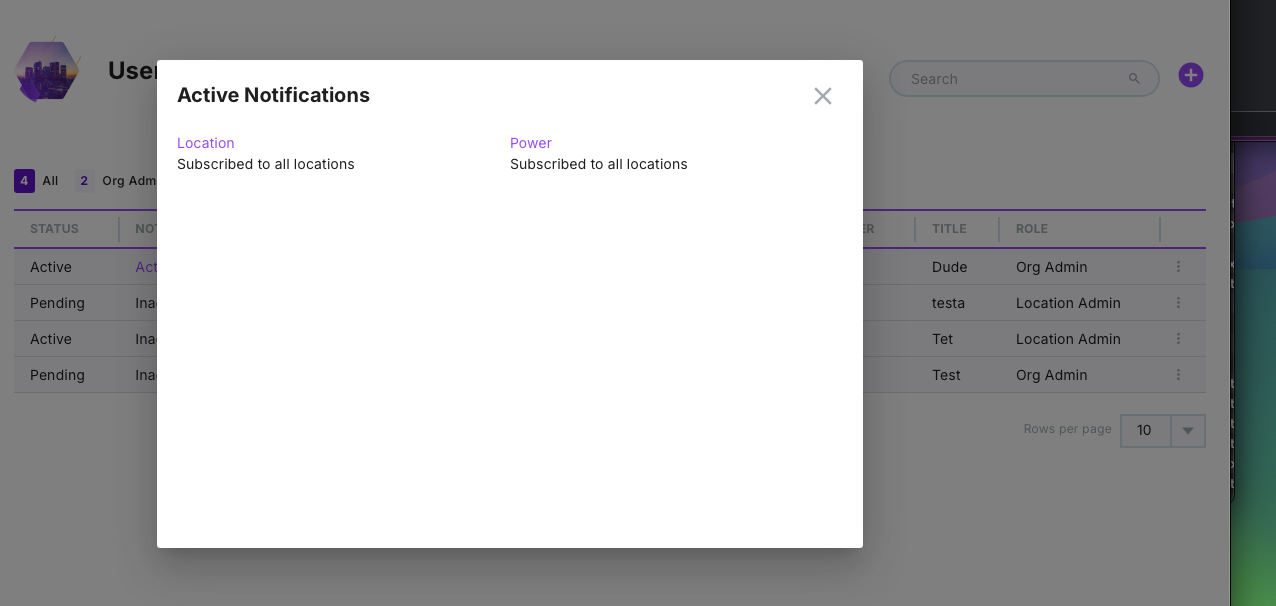Sort by the ROLE column header
Viewport: 1276px width, 606px height.
1032,229
